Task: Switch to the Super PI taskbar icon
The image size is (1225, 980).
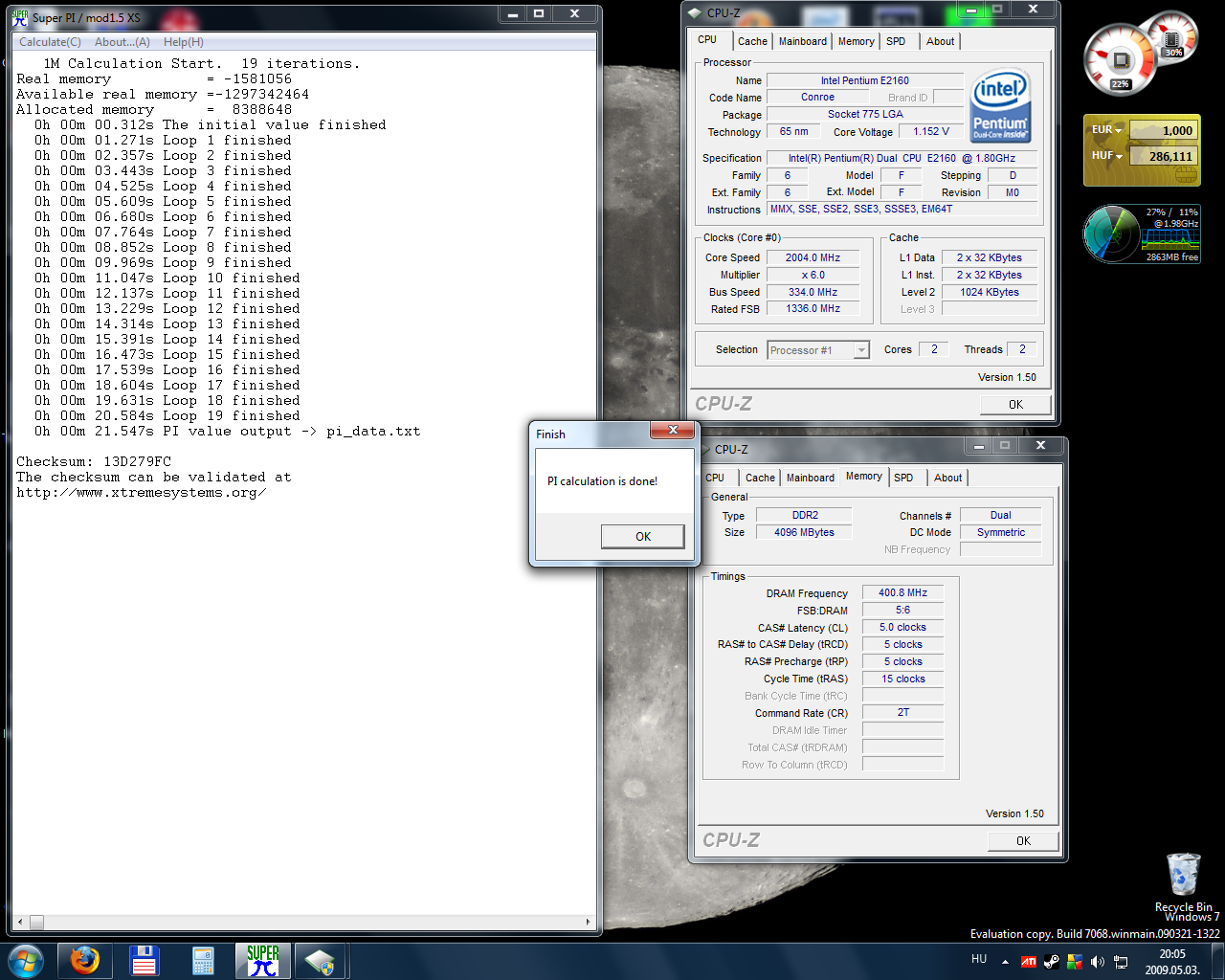Action: [x=262, y=961]
